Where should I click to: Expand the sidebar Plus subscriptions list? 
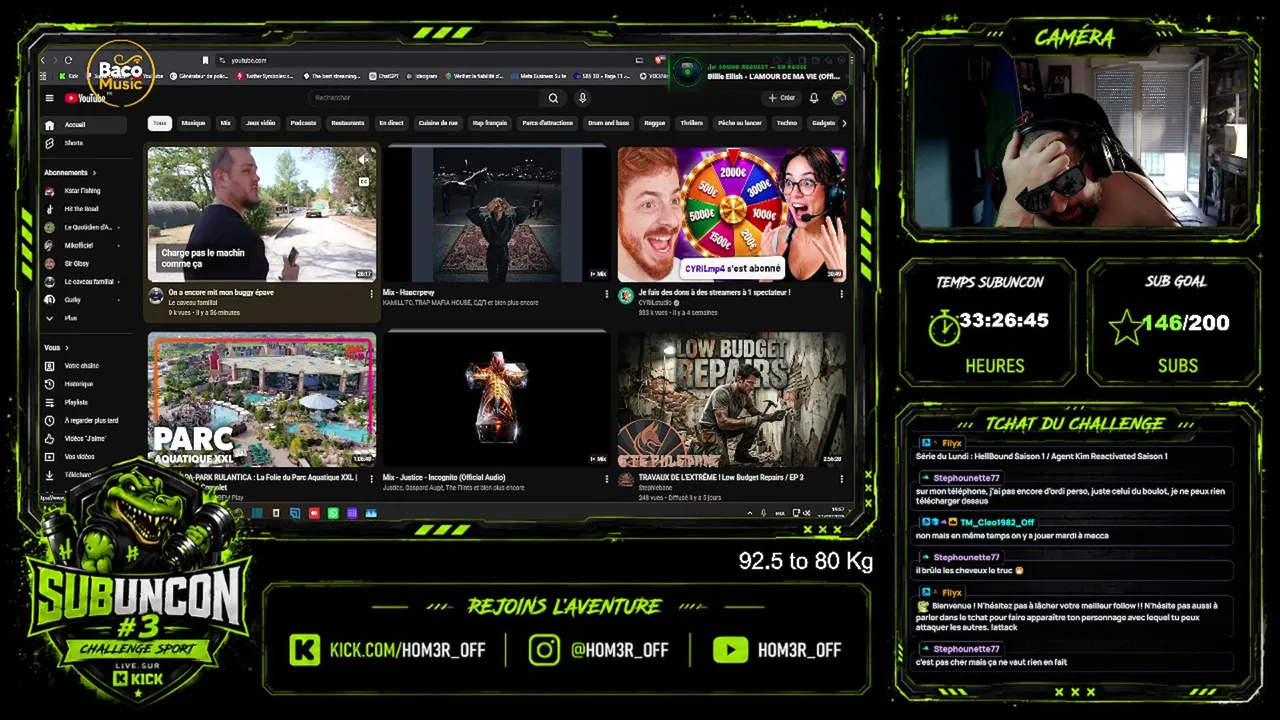84,318
